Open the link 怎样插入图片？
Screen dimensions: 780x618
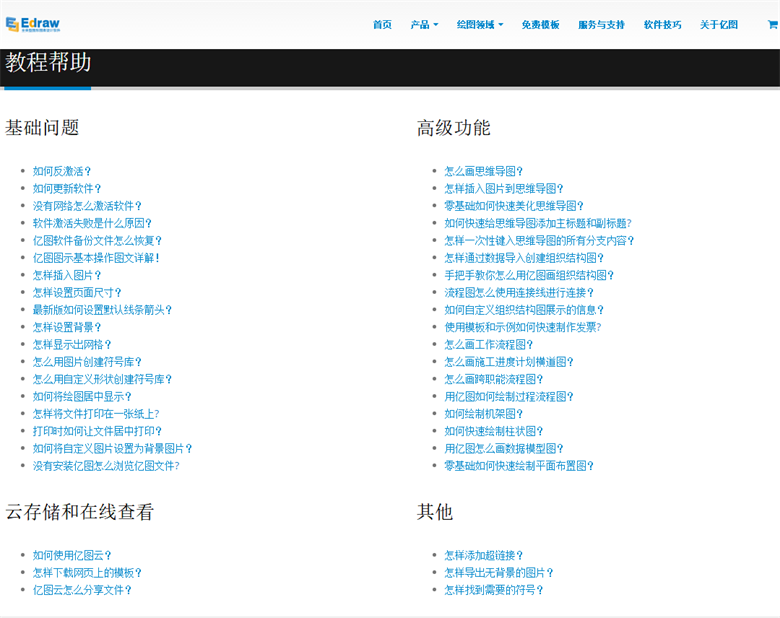(x=67, y=275)
